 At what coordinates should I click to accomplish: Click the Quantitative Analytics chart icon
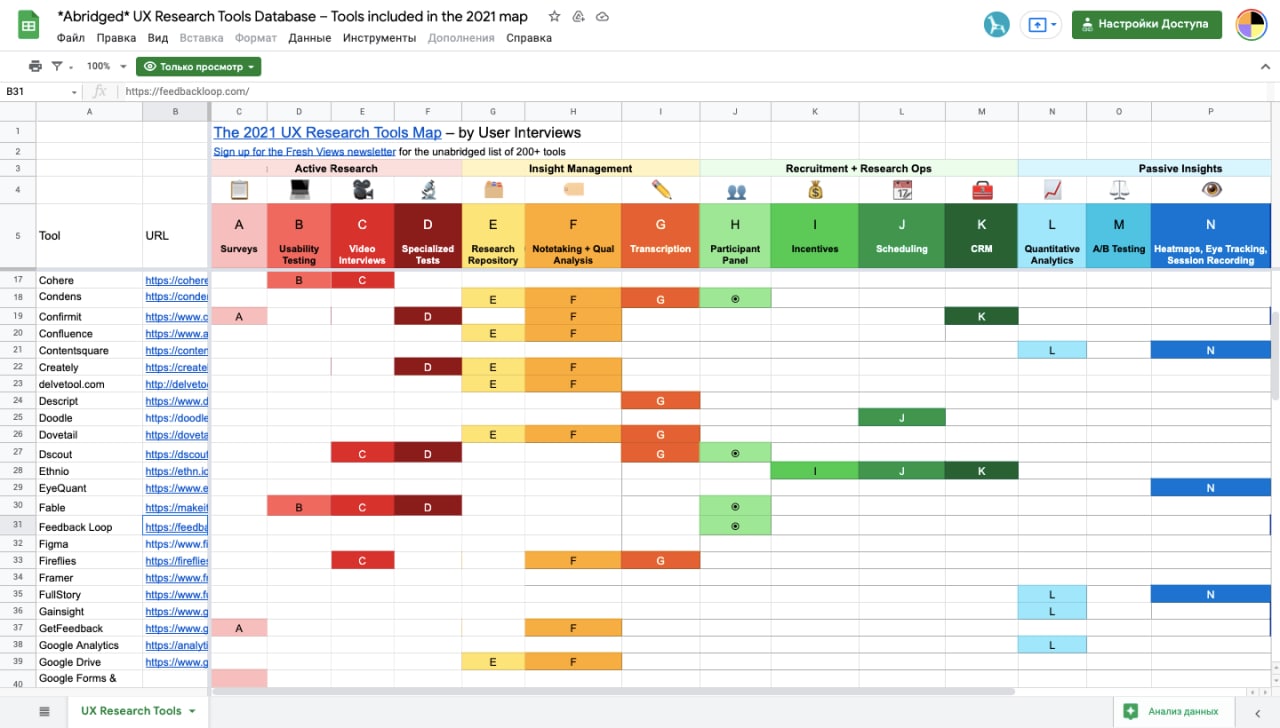click(1052, 189)
